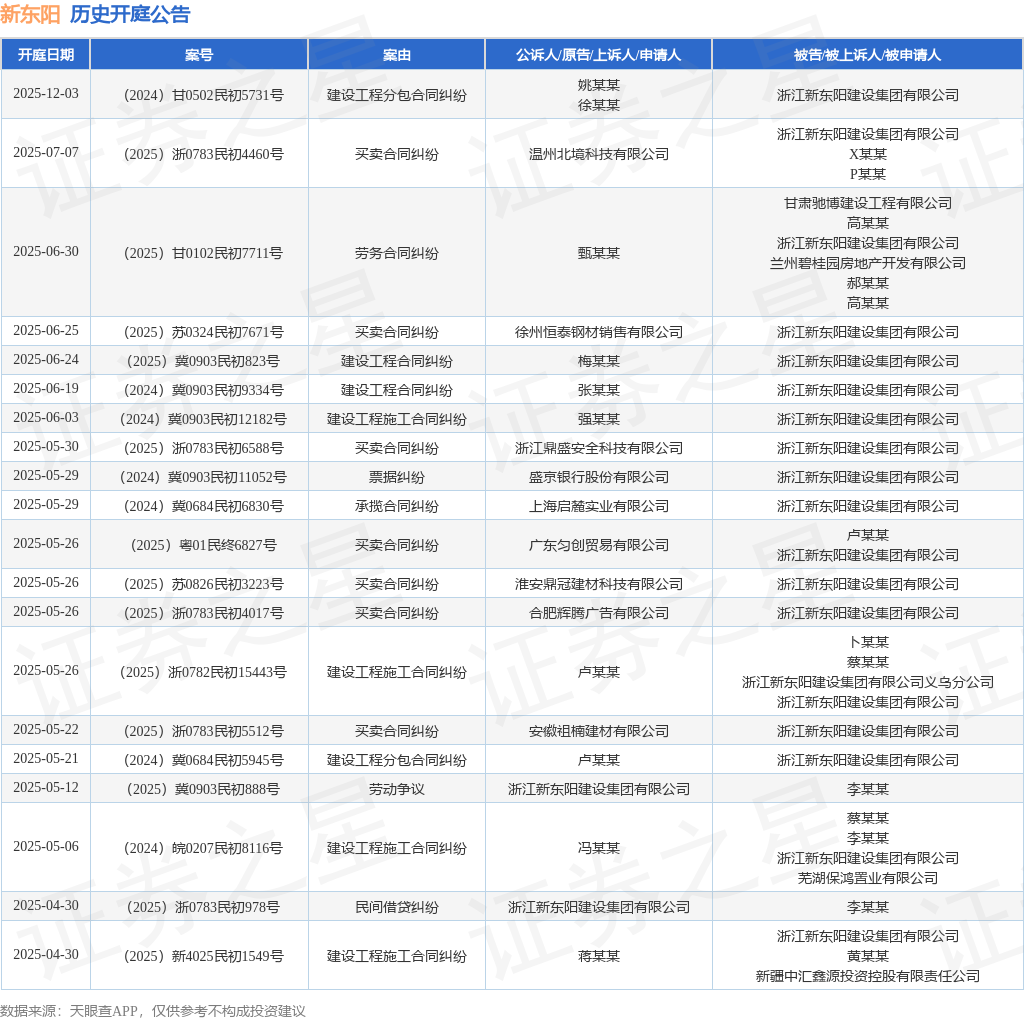This screenshot has width=1024, height=1020.
Task: Click plaintiff 甄某某
Action: click(598, 253)
